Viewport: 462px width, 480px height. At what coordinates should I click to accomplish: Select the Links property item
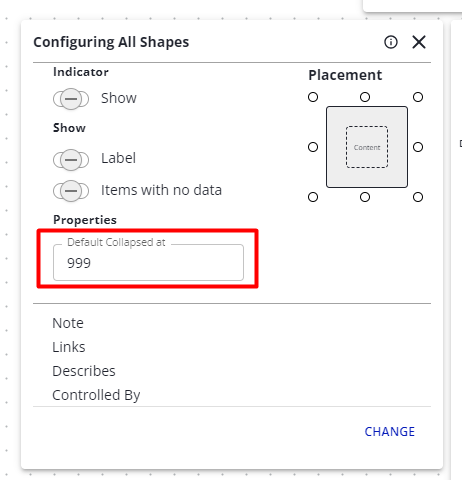pos(69,347)
